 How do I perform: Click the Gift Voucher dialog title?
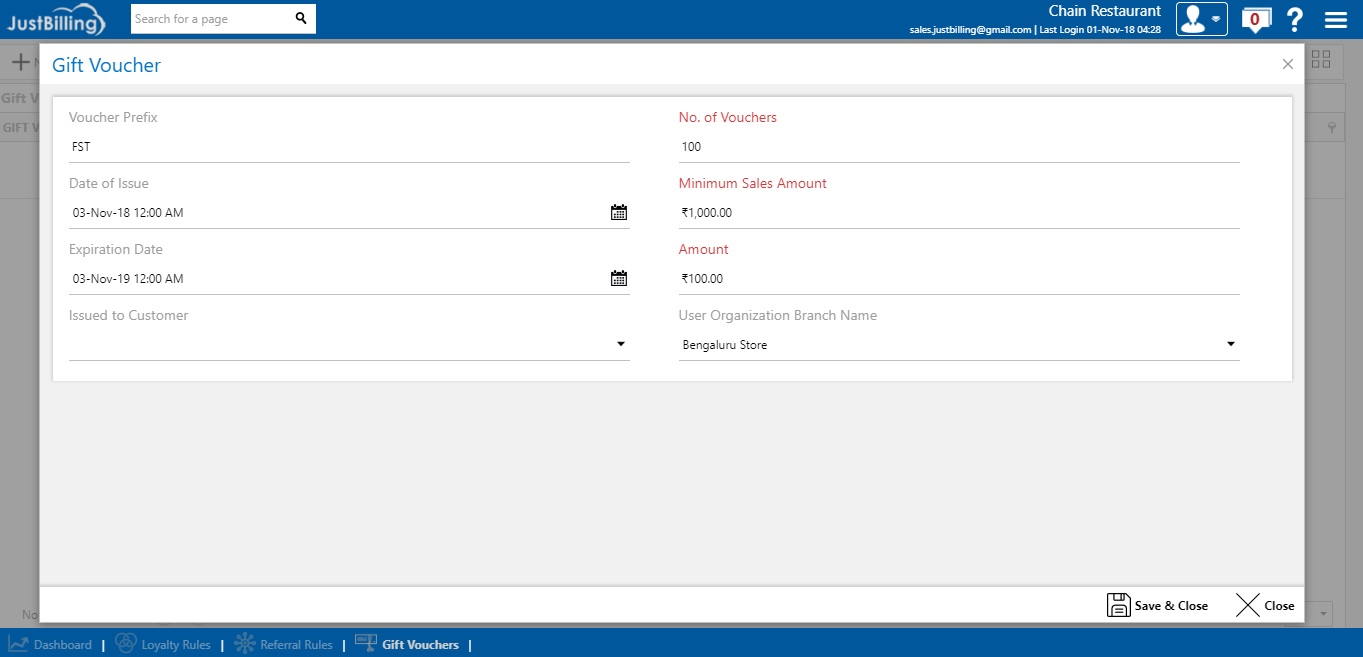(106, 65)
